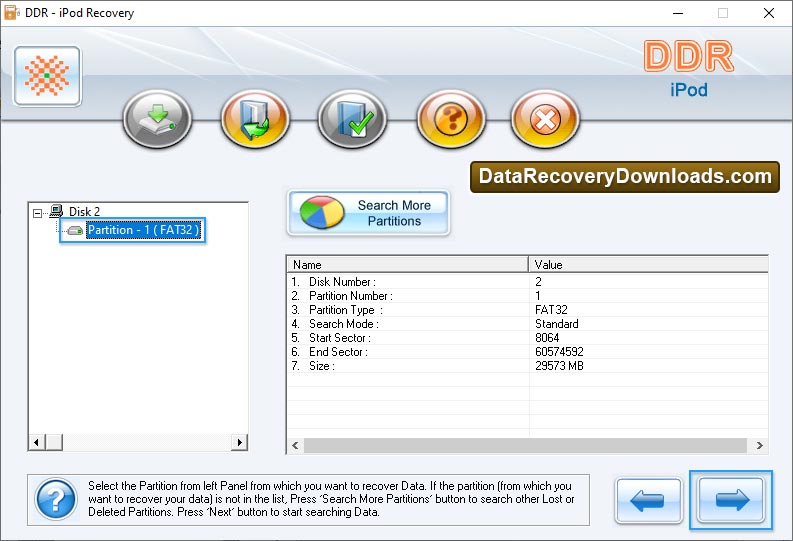Select the Search Mode row
This screenshot has height=541, width=793.
click(527, 324)
